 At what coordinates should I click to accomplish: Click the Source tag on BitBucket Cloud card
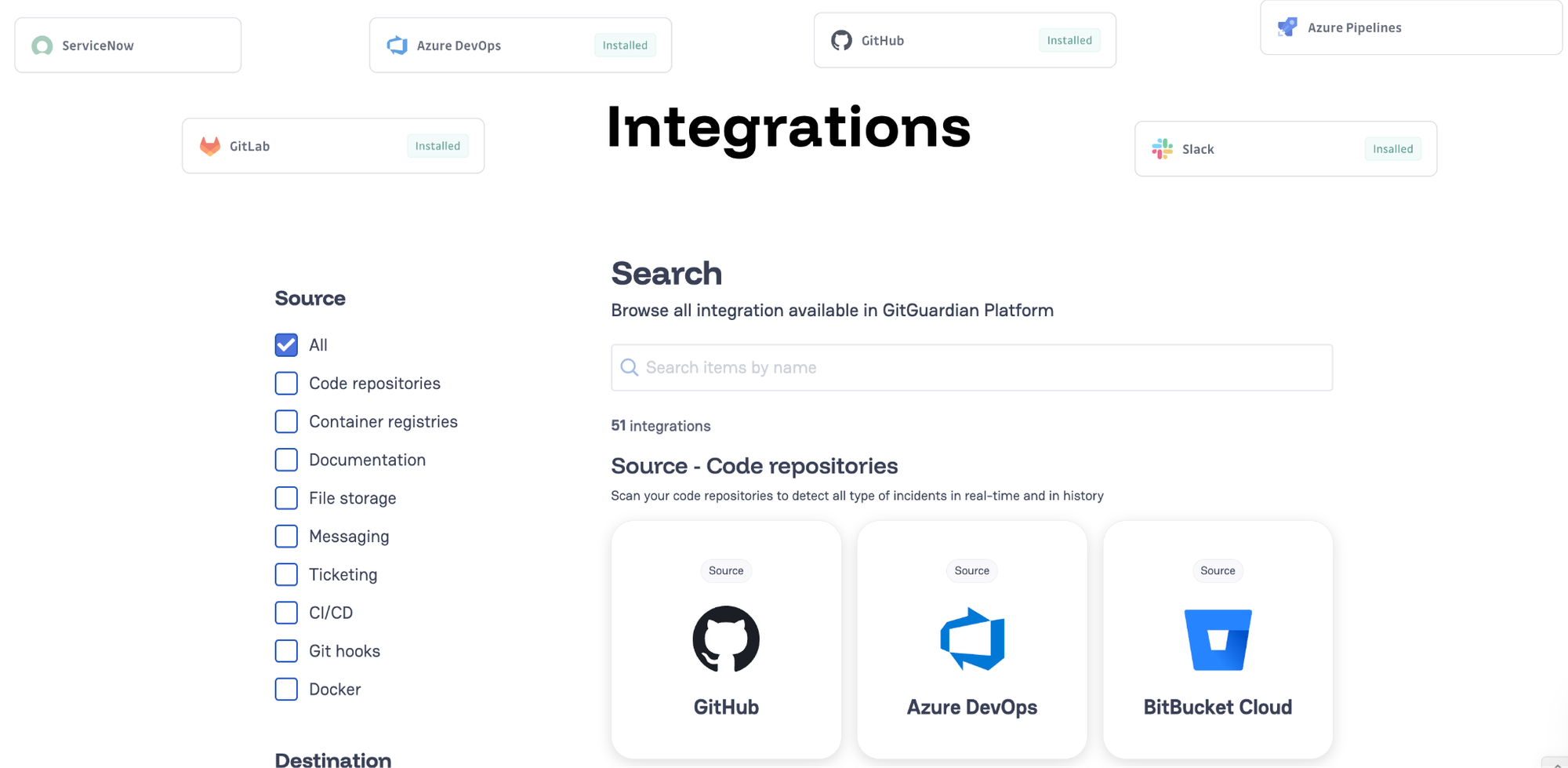coord(1218,570)
